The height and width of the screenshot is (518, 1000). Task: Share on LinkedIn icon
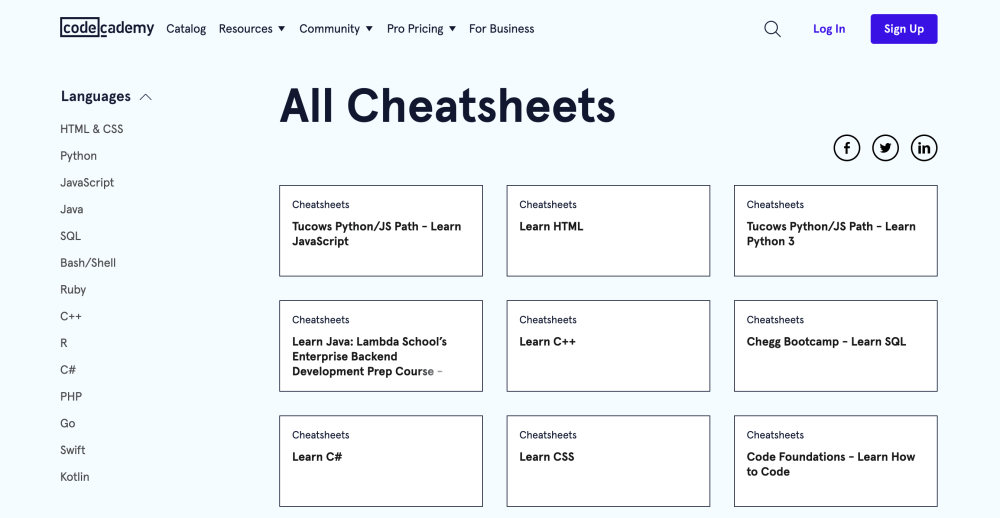click(924, 148)
